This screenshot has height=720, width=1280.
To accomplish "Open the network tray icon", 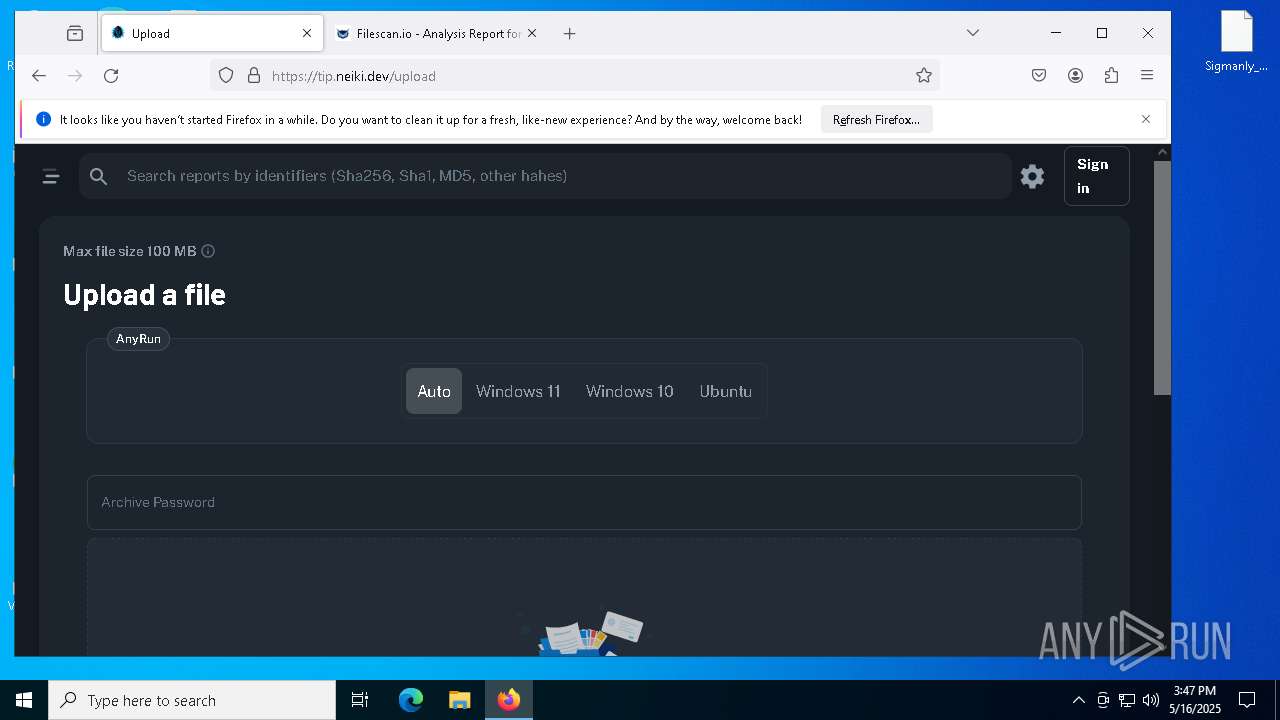I will (x=1126, y=700).
